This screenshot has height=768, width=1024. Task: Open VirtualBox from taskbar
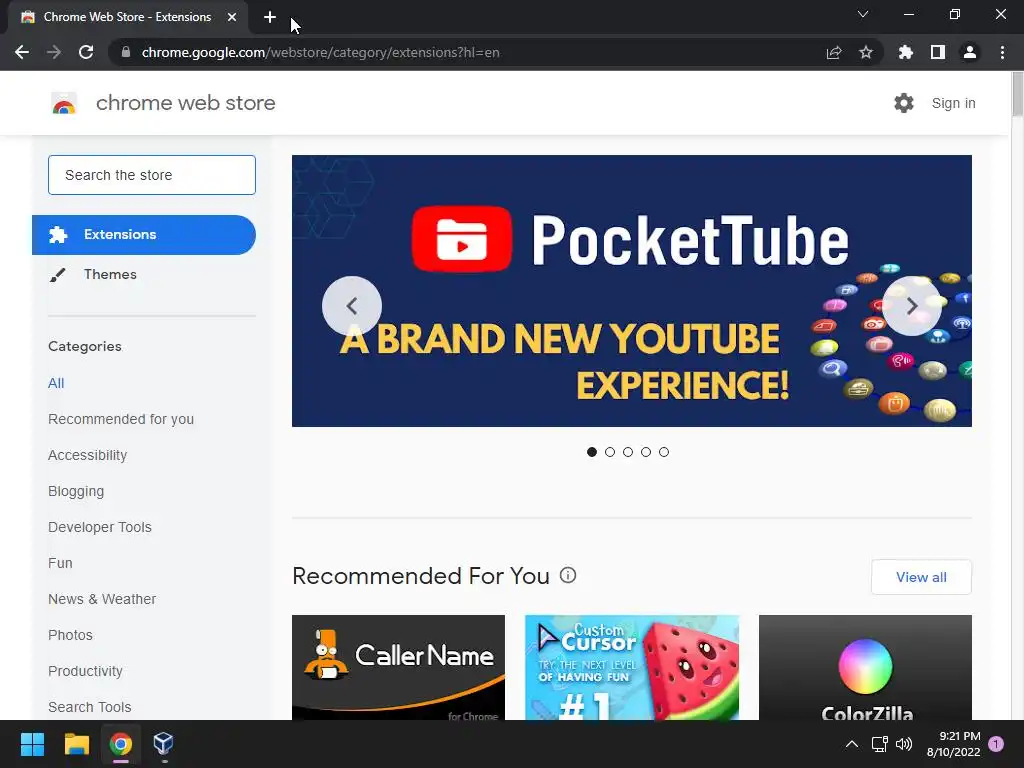click(163, 744)
